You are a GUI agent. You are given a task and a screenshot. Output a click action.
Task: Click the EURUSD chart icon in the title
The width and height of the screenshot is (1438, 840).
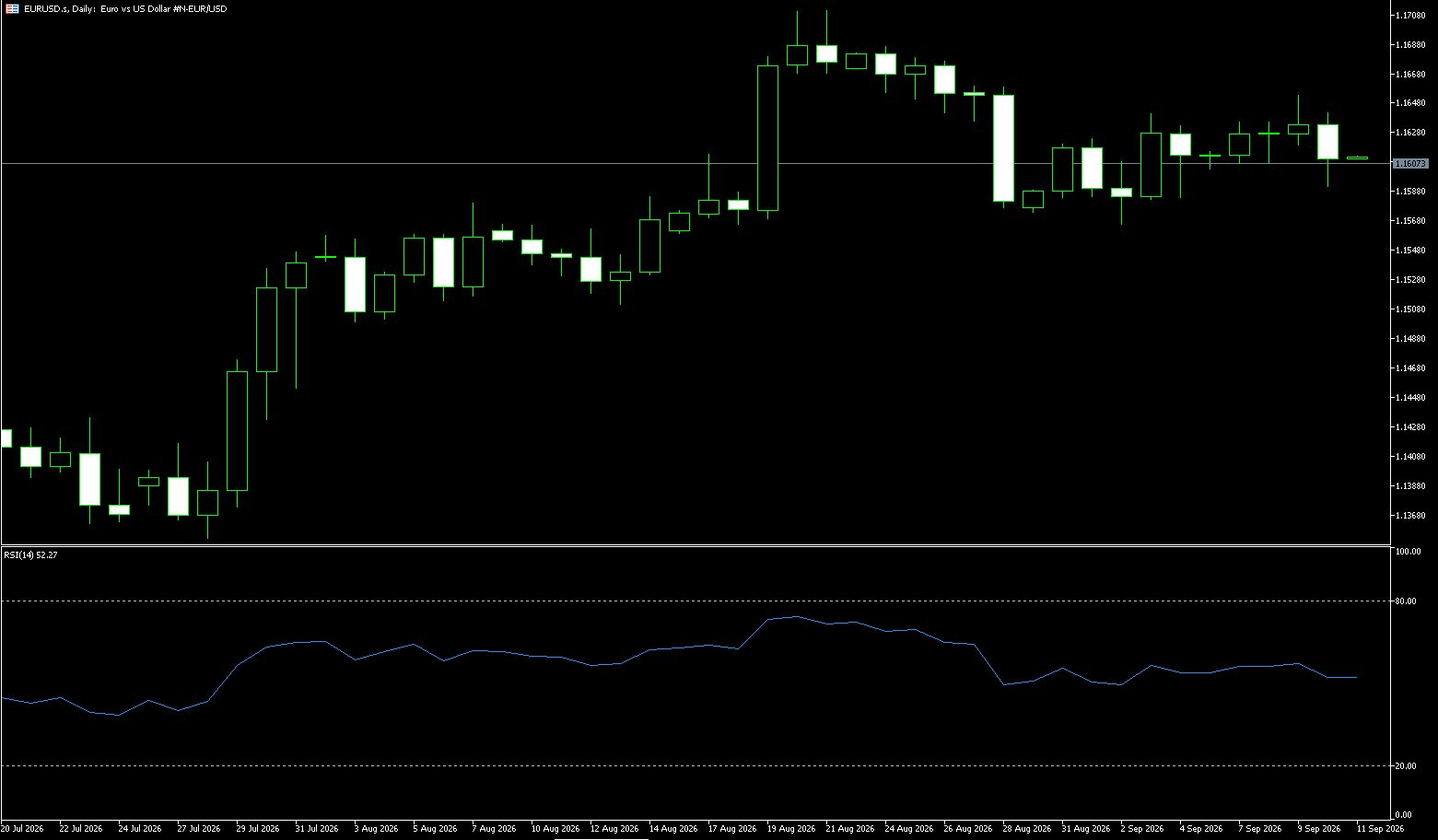12,8
